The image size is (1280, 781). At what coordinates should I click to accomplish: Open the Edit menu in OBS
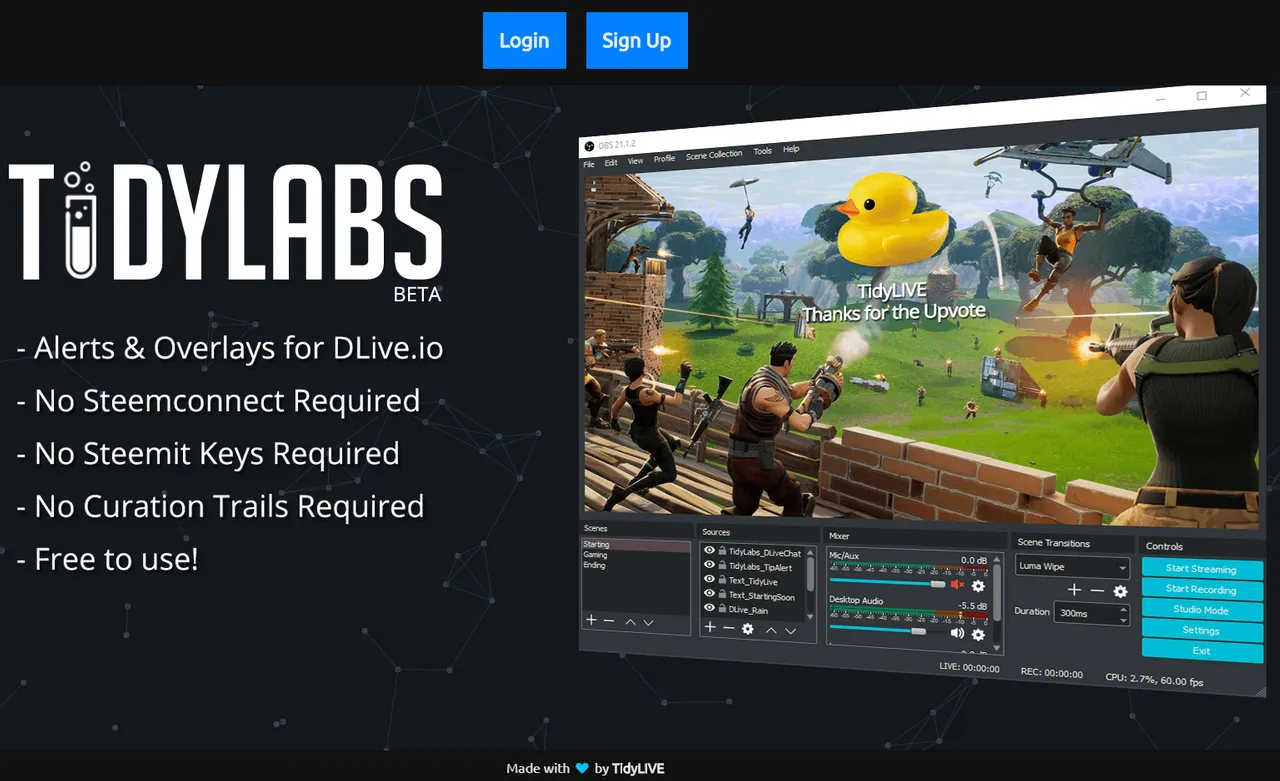pyautogui.click(x=611, y=162)
